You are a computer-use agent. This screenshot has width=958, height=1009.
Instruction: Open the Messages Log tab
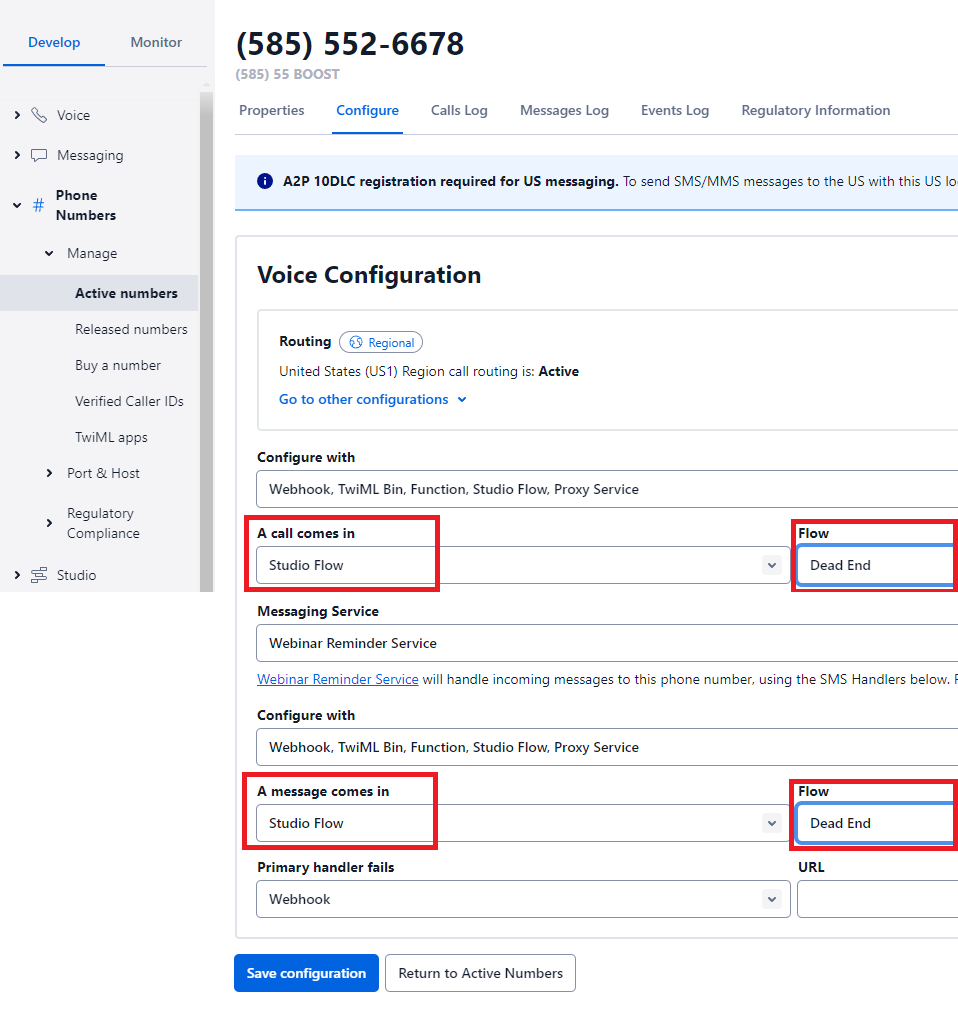564,110
